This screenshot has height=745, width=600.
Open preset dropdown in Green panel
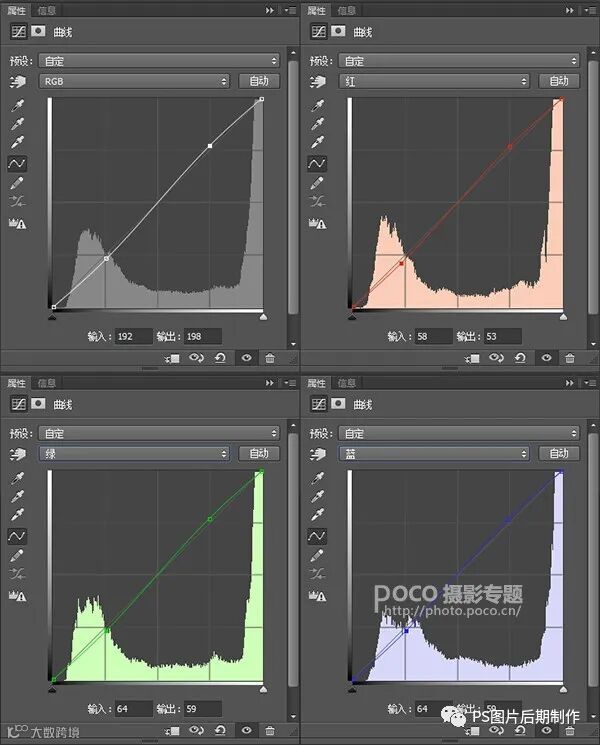pos(159,433)
